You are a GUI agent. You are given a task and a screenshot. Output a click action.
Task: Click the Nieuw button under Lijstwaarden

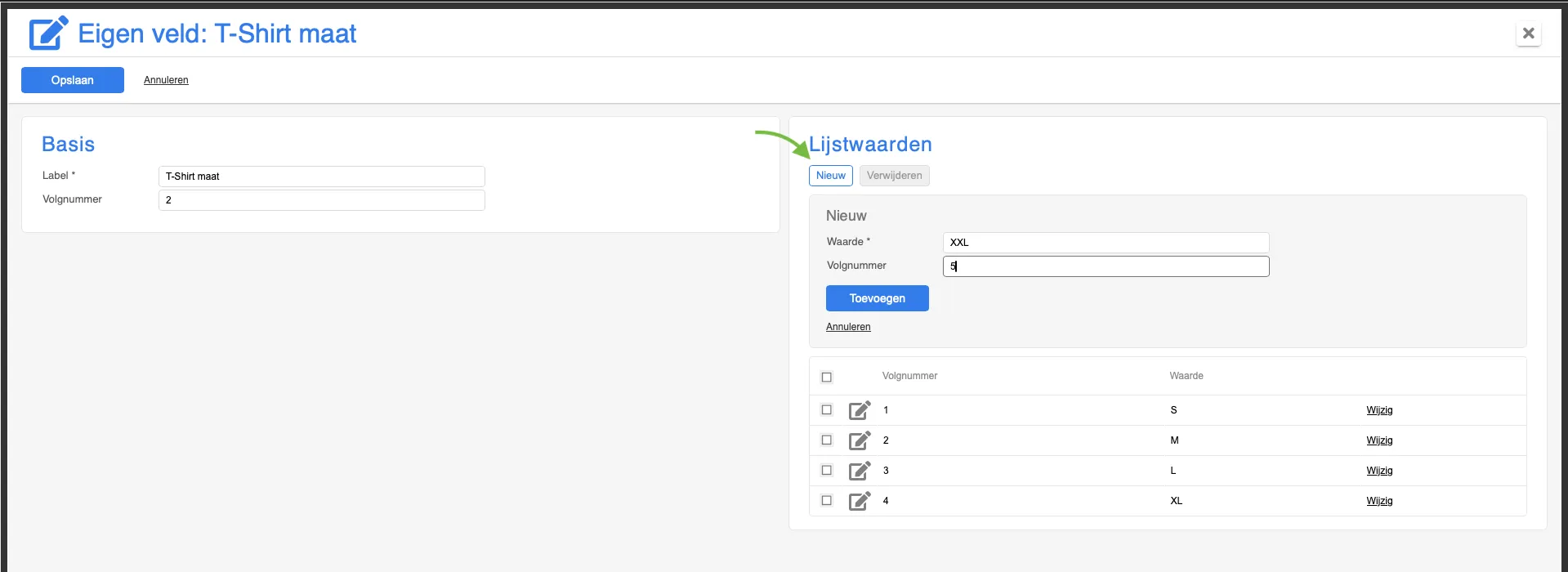[831, 176]
